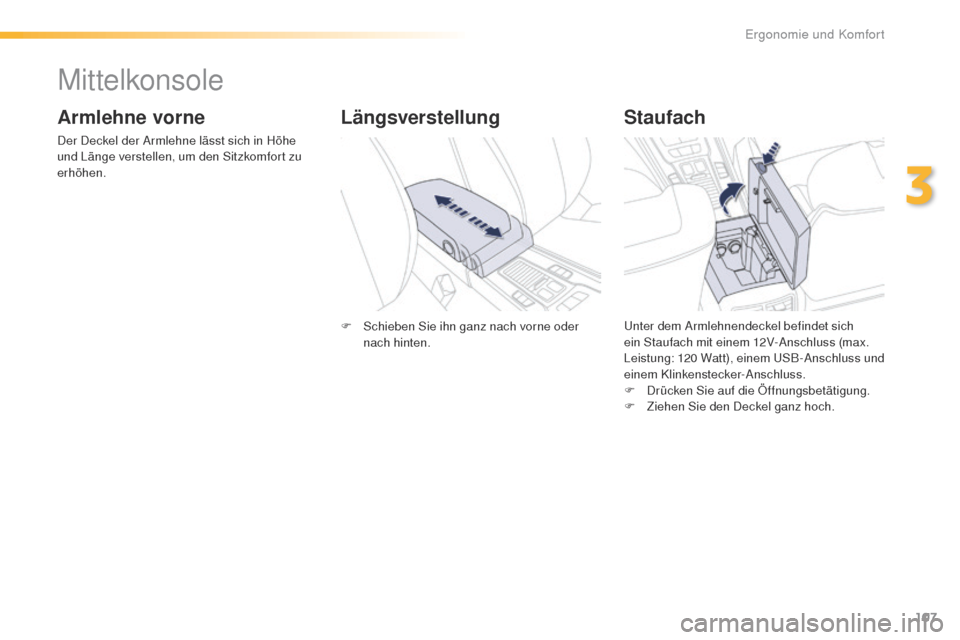Select the line starting "Leistung: 120 Watt)"

pyautogui.click(x=754, y=358)
